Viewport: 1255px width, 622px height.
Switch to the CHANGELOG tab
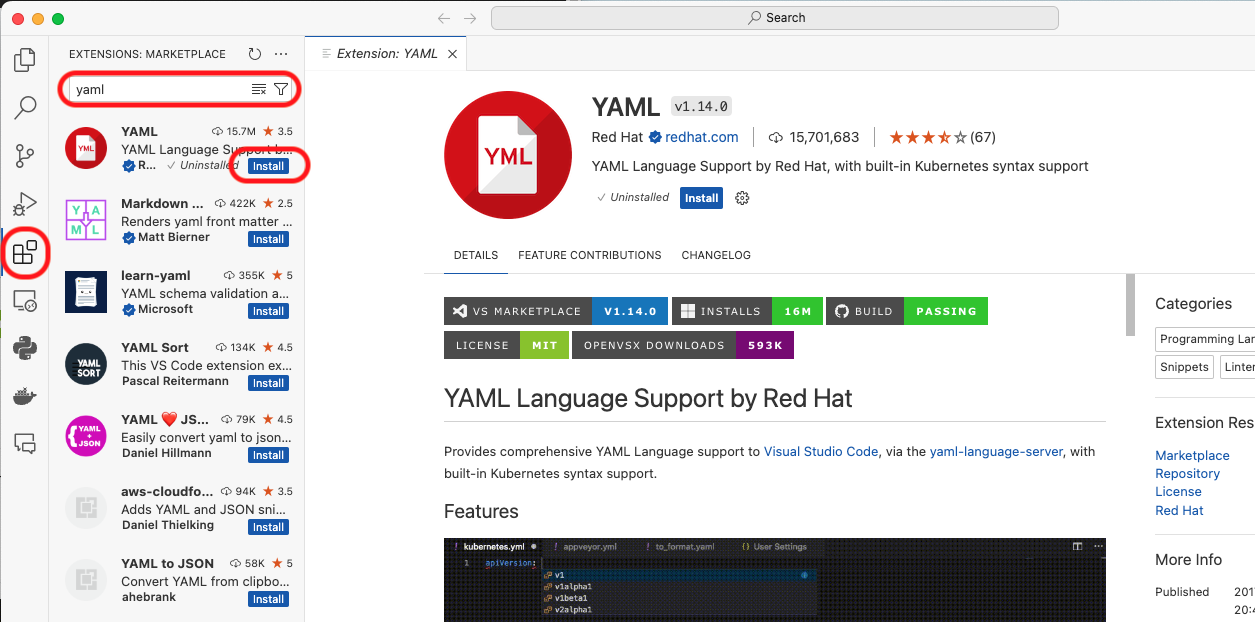pyautogui.click(x=716, y=255)
